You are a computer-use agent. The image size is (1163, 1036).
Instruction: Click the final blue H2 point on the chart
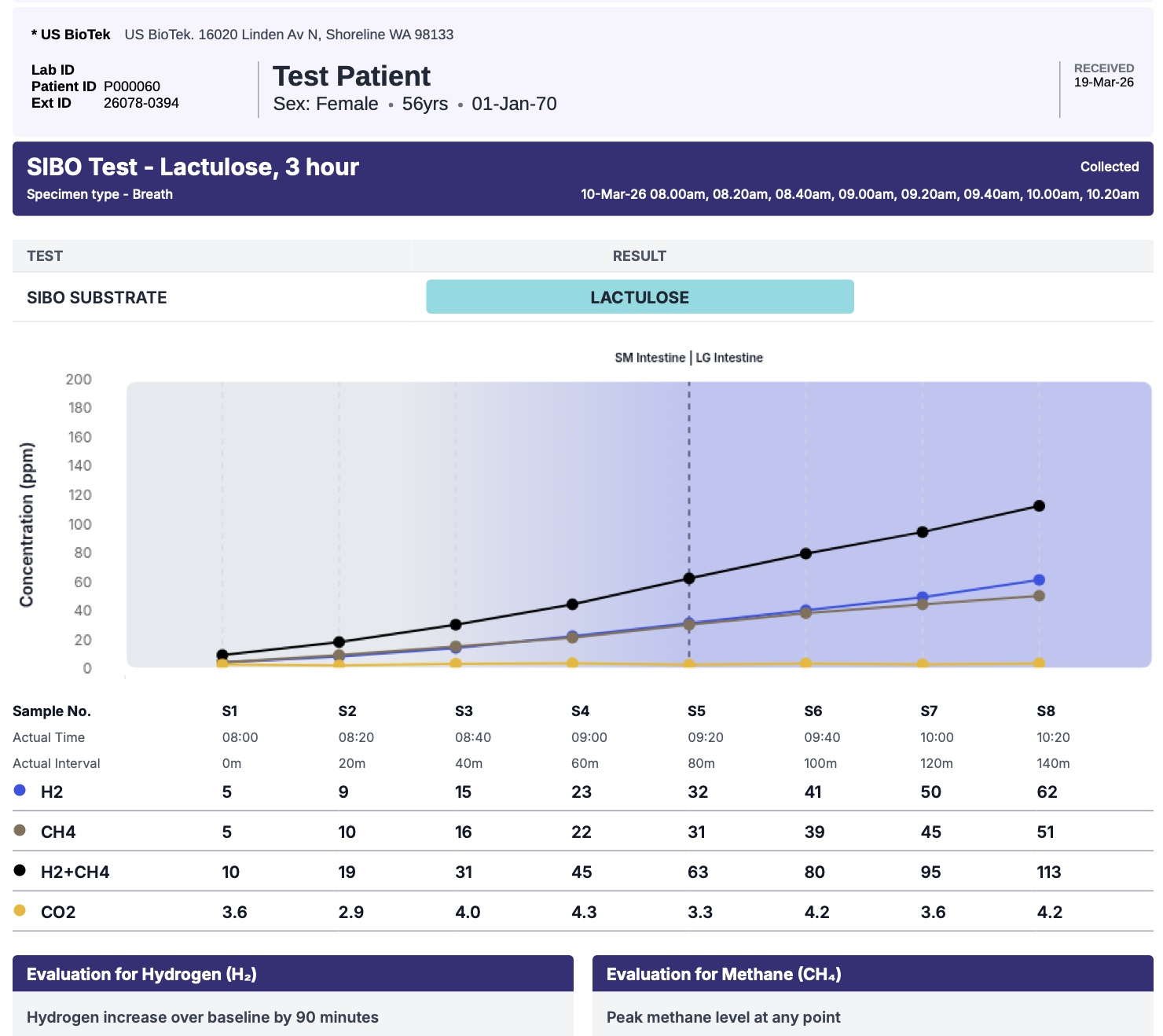coord(1039,580)
